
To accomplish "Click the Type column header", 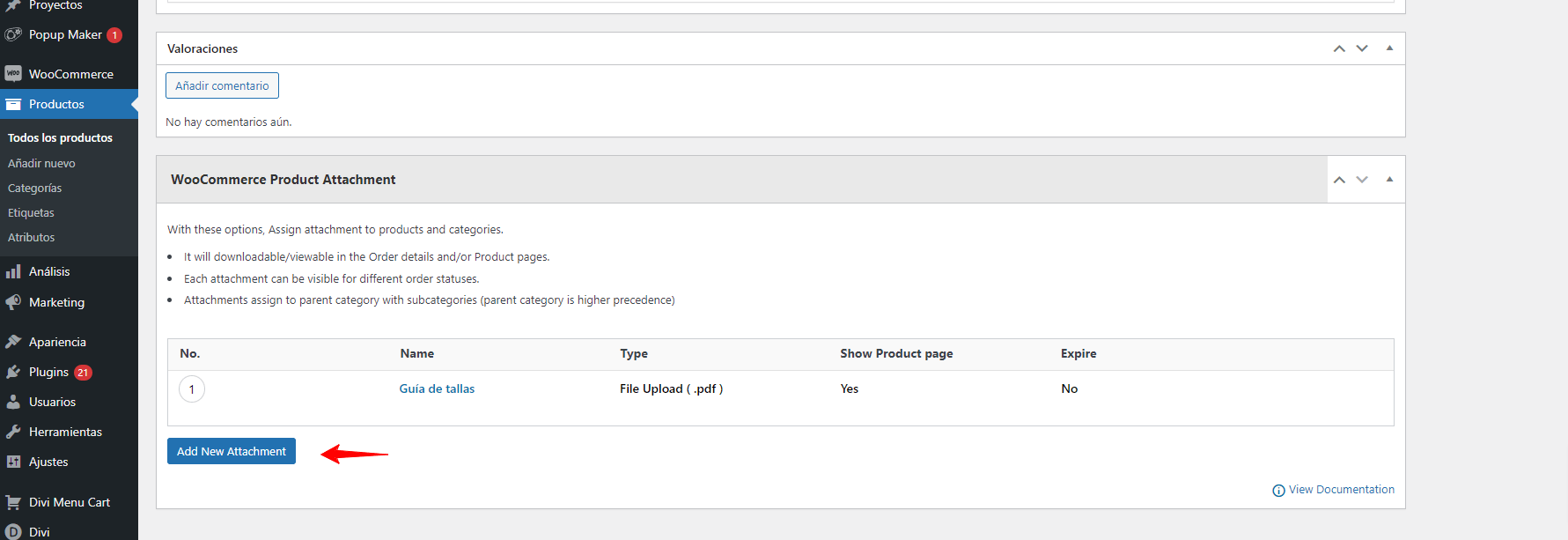I will (x=634, y=353).
